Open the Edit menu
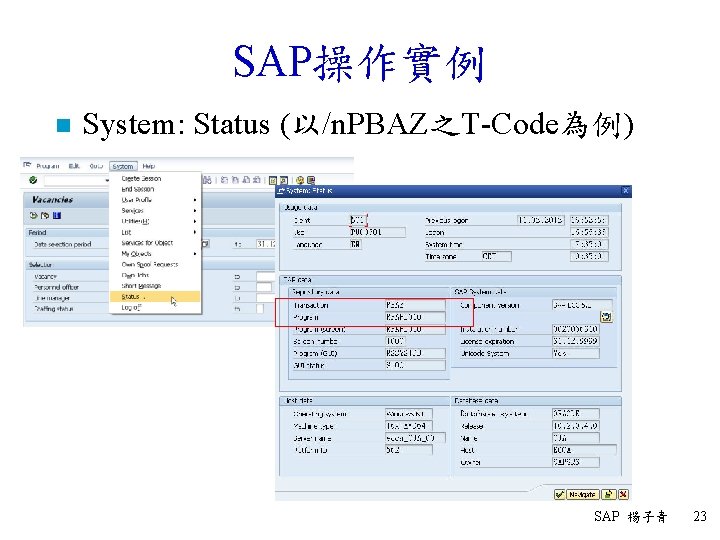 74,166
